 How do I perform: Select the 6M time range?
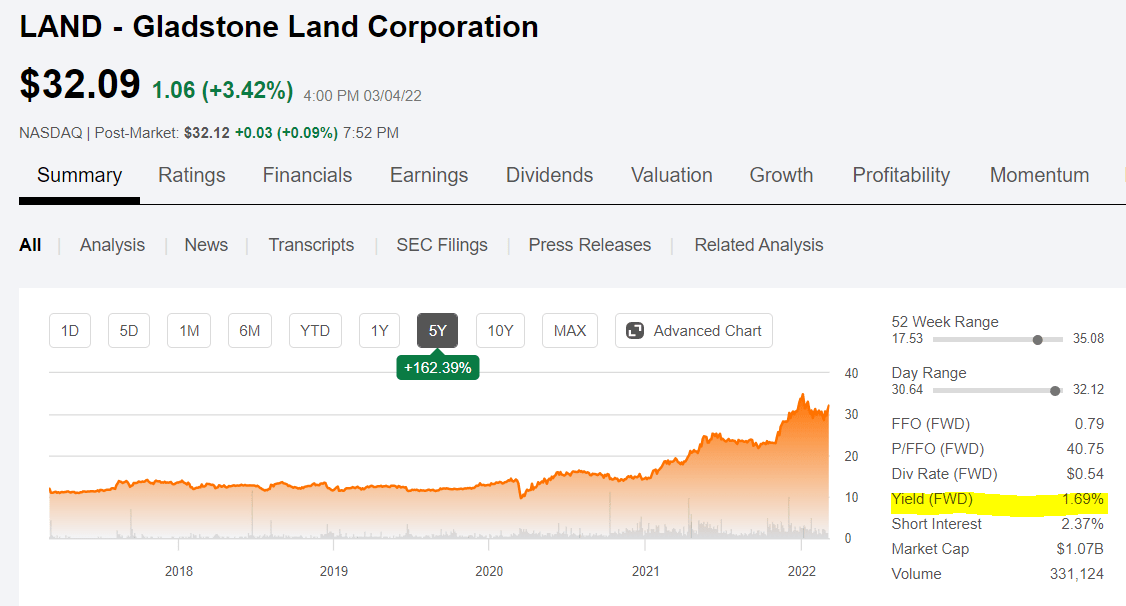tap(249, 330)
